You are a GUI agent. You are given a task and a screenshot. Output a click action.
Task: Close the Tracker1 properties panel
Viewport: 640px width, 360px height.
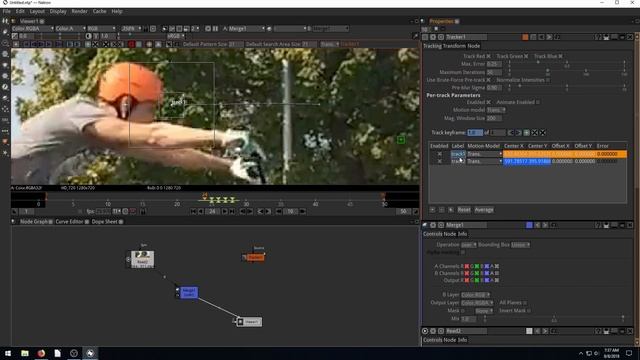pyautogui.click(x=630, y=37)
